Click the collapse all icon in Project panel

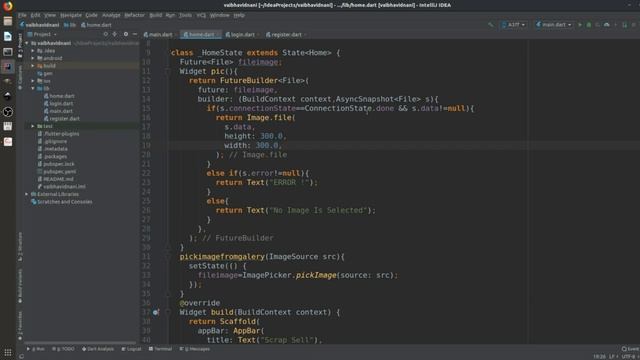click(x=115, y=34)
